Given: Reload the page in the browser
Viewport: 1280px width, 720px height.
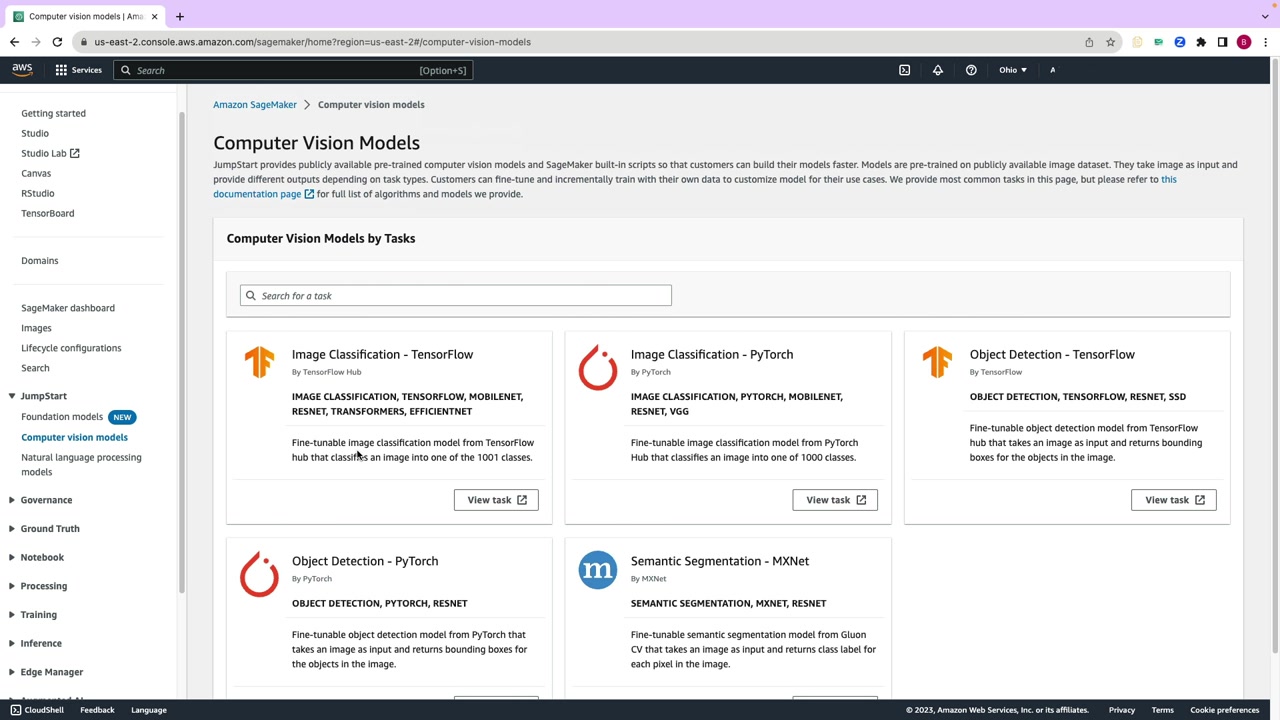Looking at the screenshot, I should click(57, 42).
